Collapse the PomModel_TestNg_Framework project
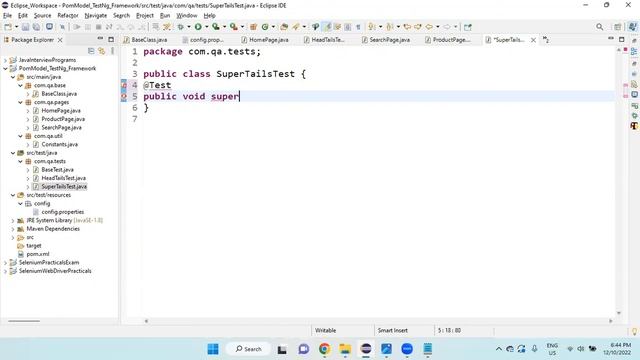 [6, 69]
